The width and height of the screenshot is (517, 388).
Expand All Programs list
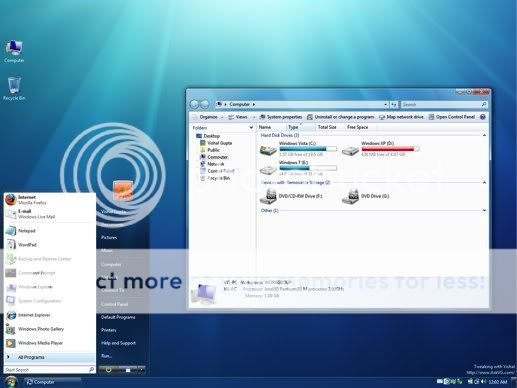[49, 357]
